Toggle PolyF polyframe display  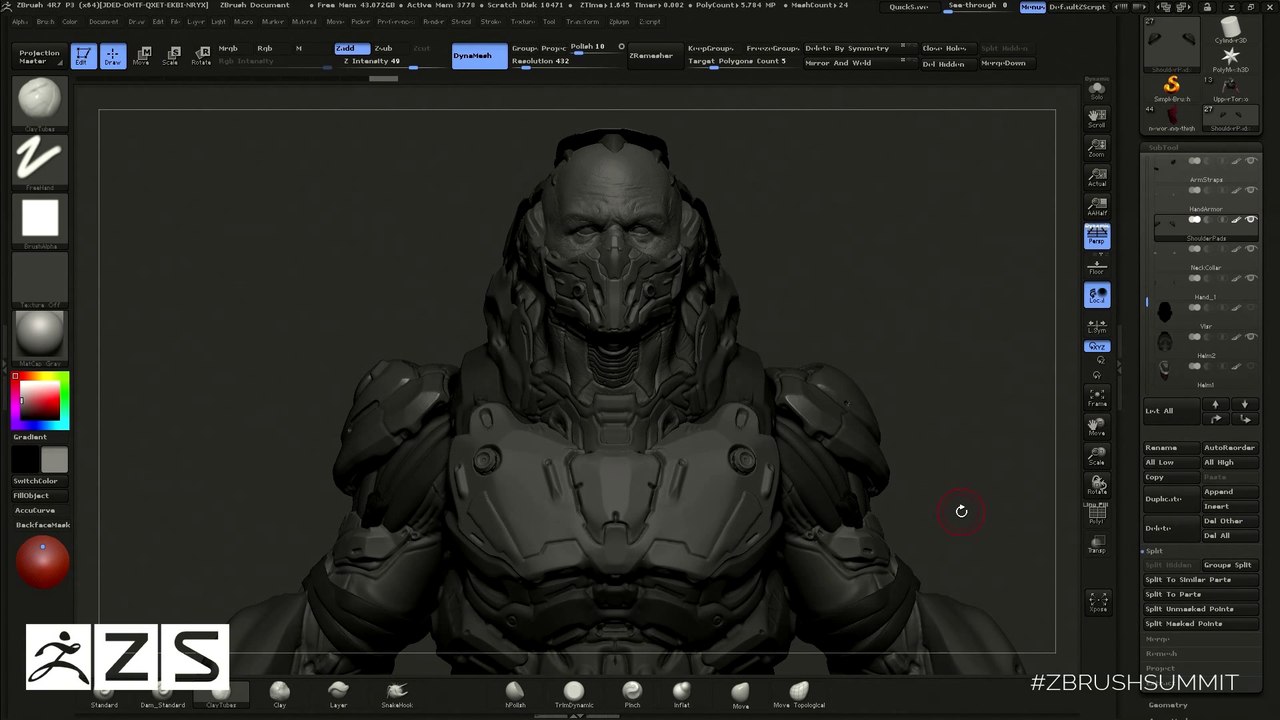coord(1097,514)
